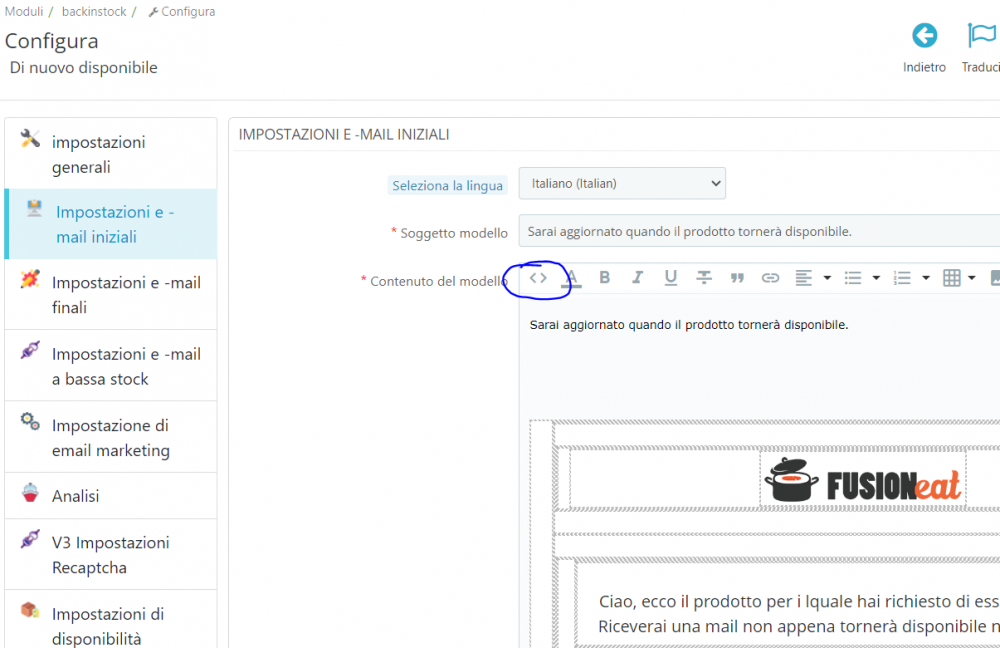Click the Recaptcha plug icon
Screen dimensions: 1000x648
[30, 538]
